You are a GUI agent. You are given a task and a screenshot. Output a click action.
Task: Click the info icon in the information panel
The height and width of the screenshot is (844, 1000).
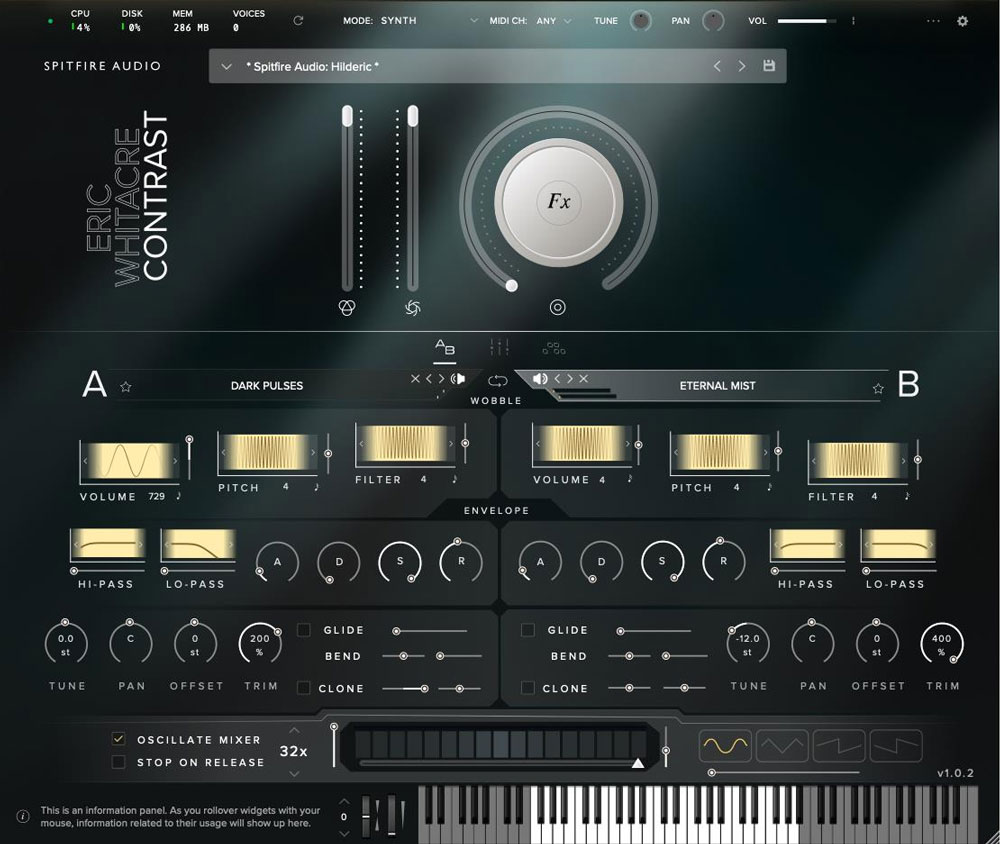tap(22, 817)
